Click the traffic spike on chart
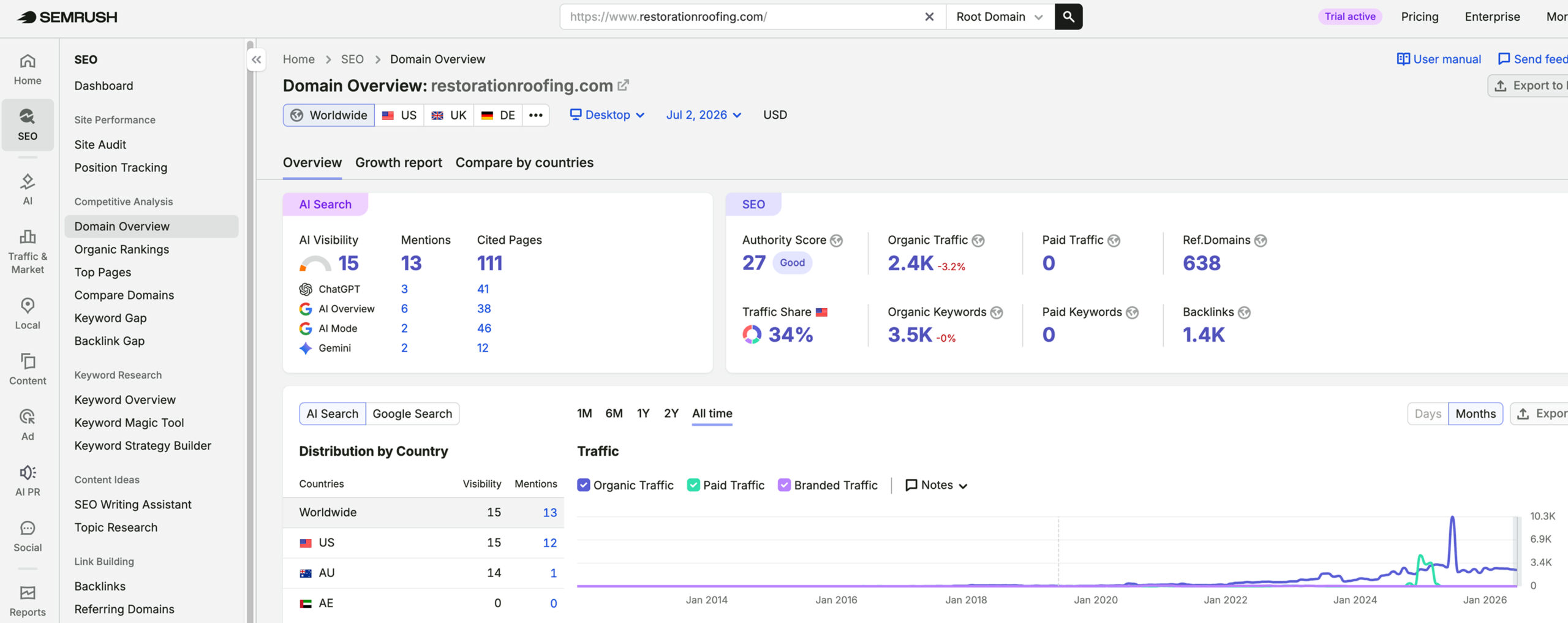Image resolution: width=1568 pixels, height=623 pixels. (1452, 518)
